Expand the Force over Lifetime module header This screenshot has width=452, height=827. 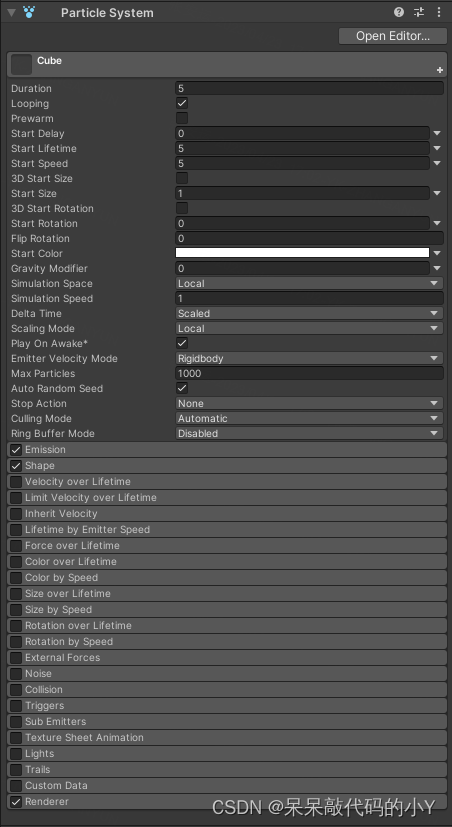point(227,546)
